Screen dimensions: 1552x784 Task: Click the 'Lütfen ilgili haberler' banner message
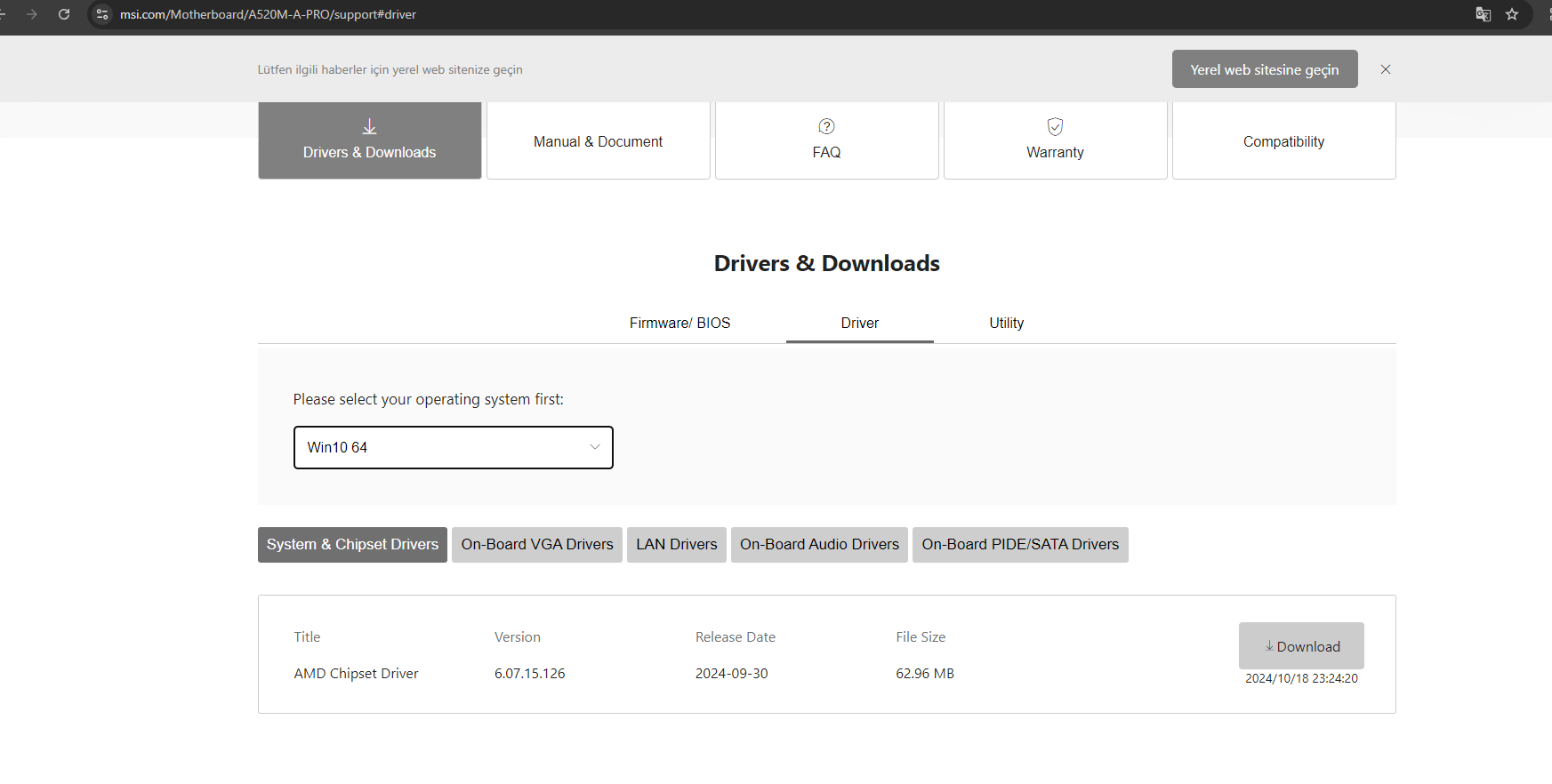(x=390, y=69)
